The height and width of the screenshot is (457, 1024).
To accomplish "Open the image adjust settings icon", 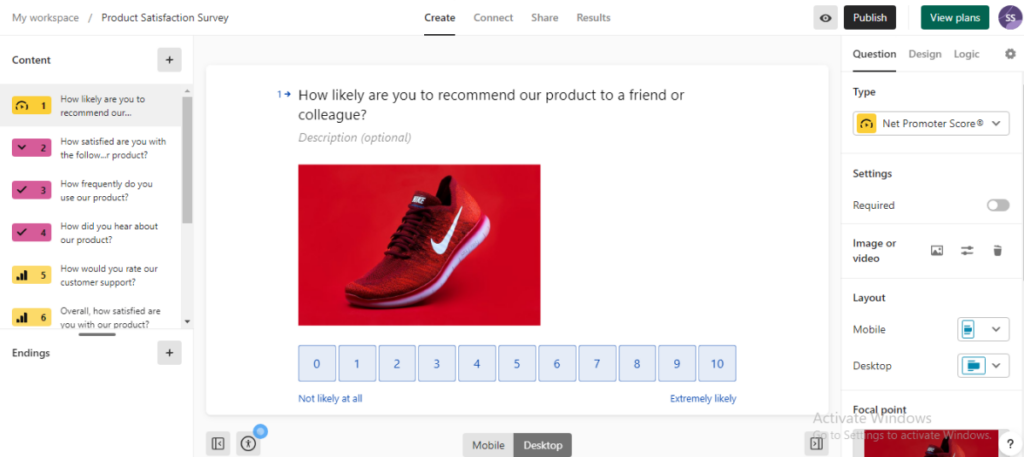I will (967, 251).
